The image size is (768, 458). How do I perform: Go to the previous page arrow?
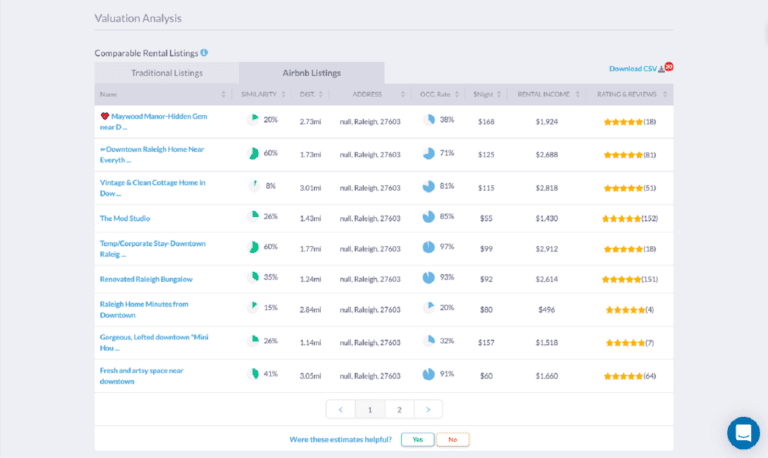point(341,409)
